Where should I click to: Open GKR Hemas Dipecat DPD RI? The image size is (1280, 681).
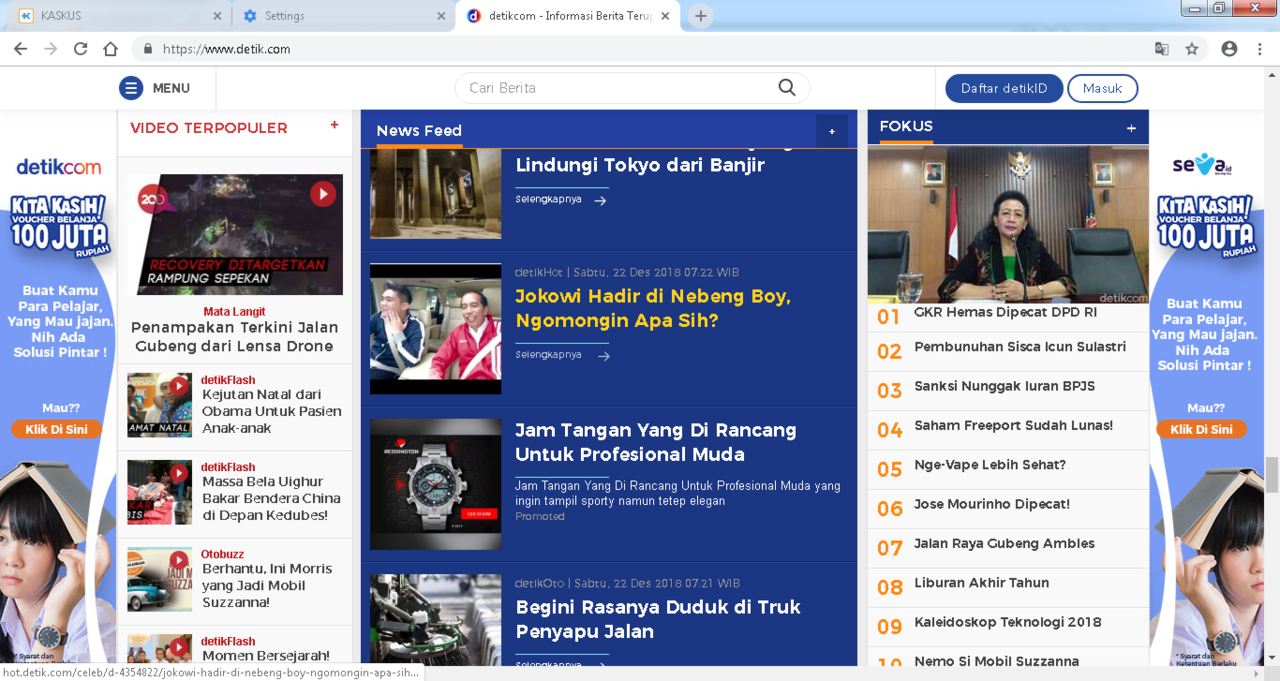(x=1005, y=312)
